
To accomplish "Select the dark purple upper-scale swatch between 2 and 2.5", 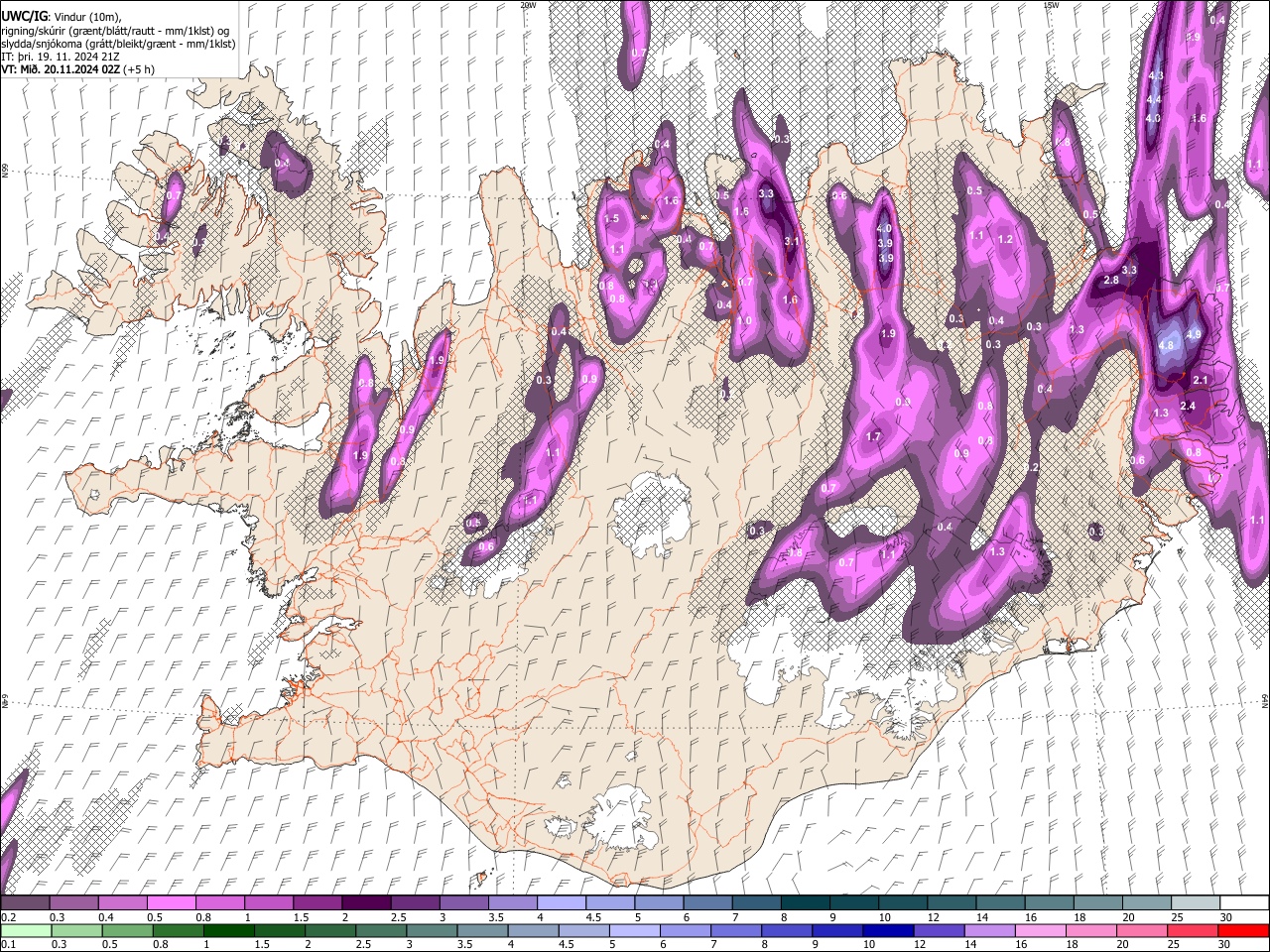I will pyautogui.click(x=366, y=903).
